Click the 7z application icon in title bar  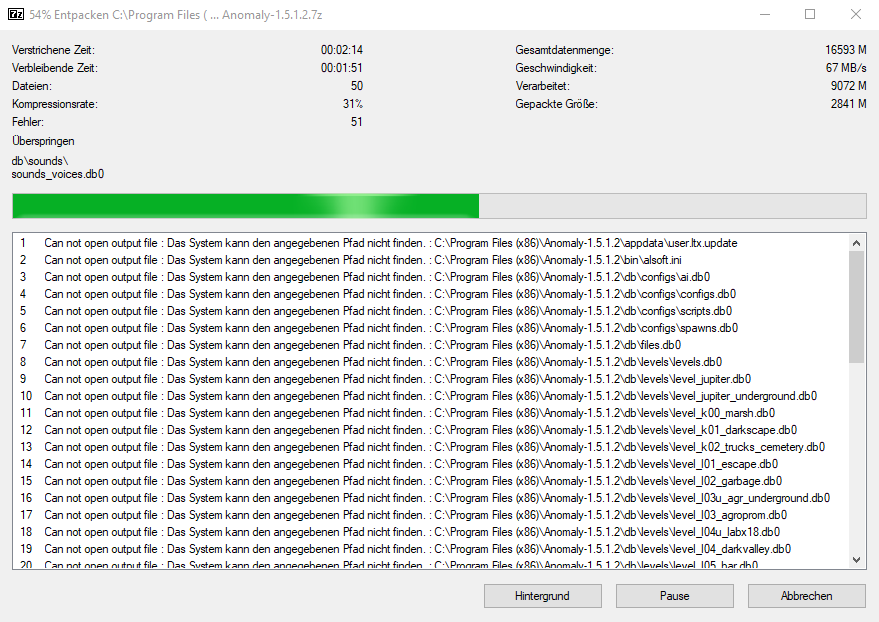click(x=16, y=15)
